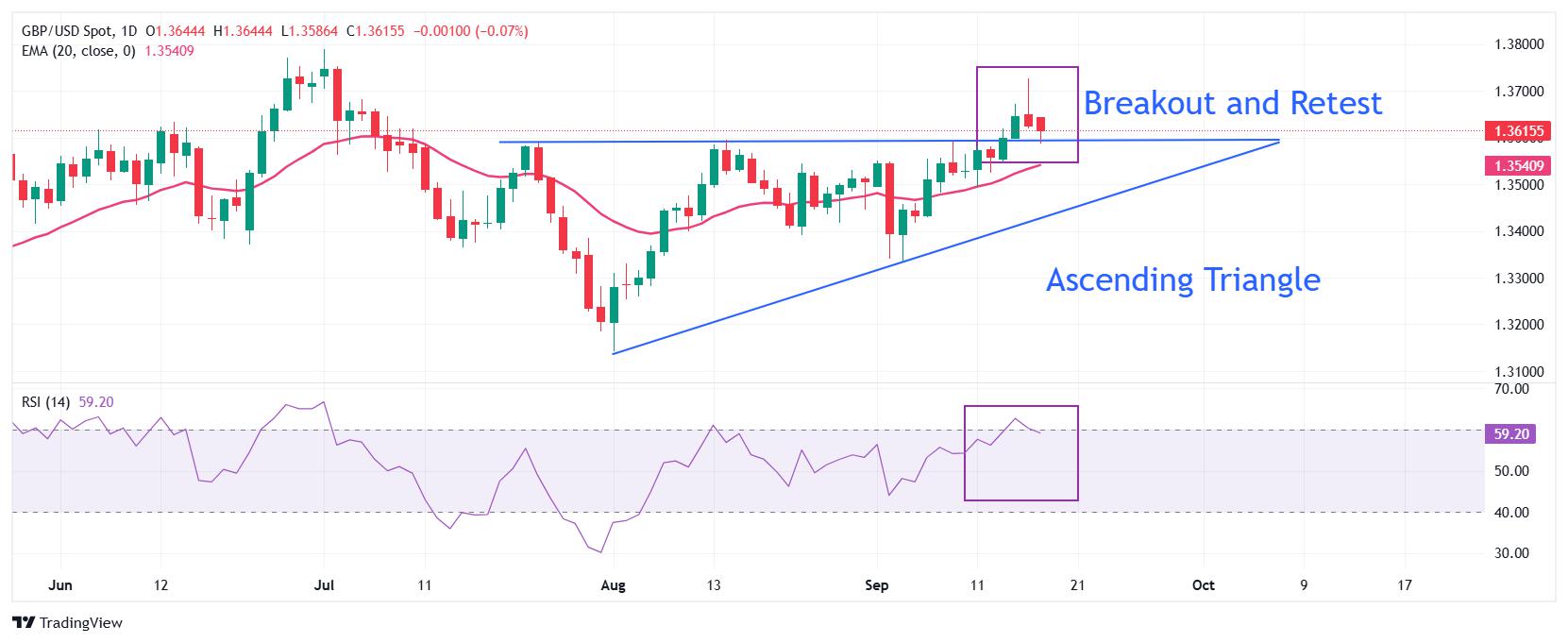1568x643 pixels.
Task: Click the Sep label on time axis
Action: pos(877,585)
